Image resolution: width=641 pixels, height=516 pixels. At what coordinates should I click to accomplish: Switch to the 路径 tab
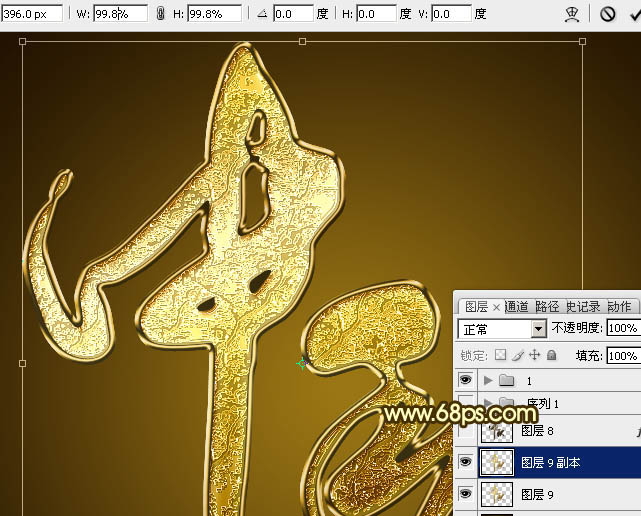coord(547,306)
